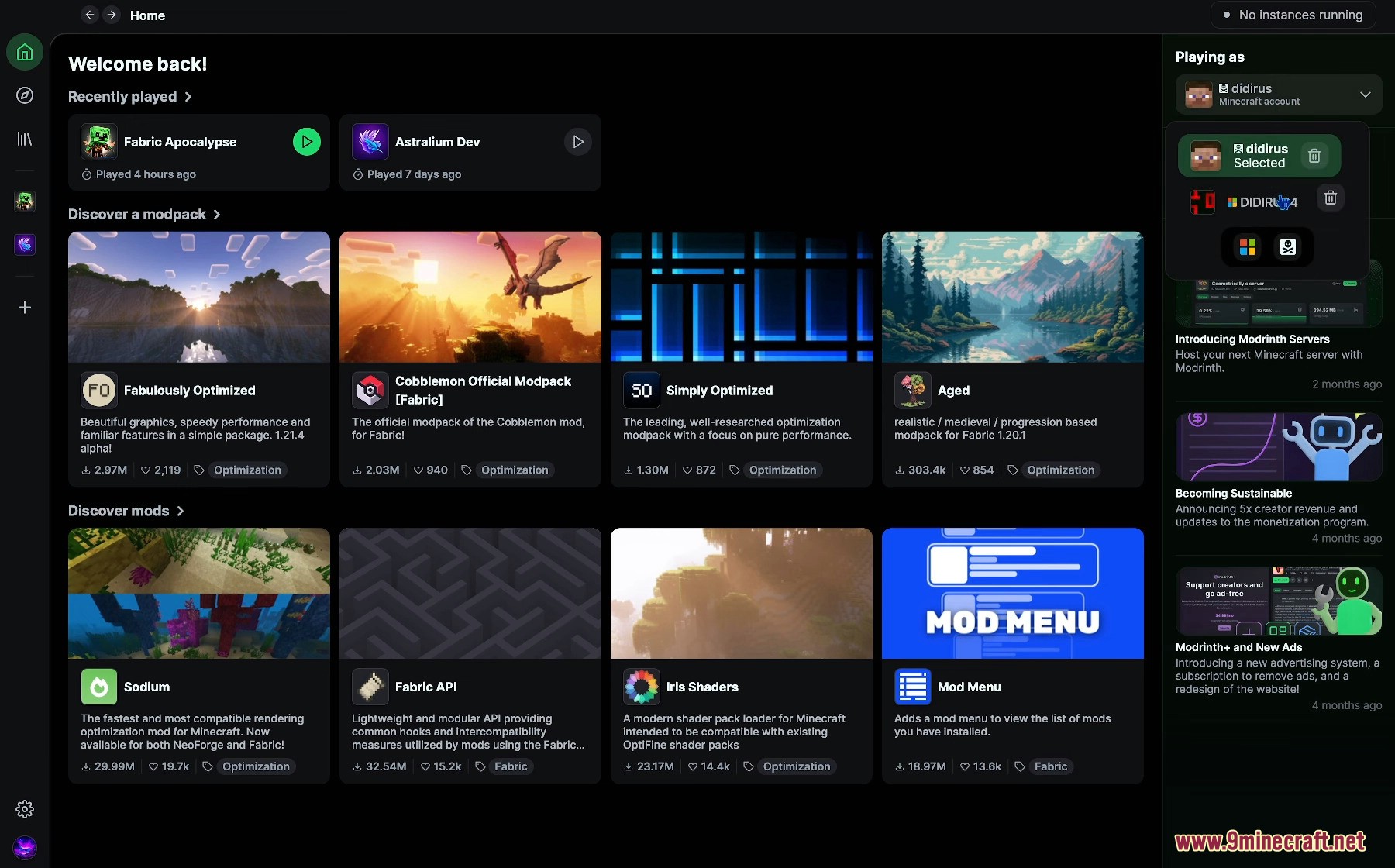Click the Cobblemon dragon banner image
1395x868 pixels.
click(x=470, y=297)
